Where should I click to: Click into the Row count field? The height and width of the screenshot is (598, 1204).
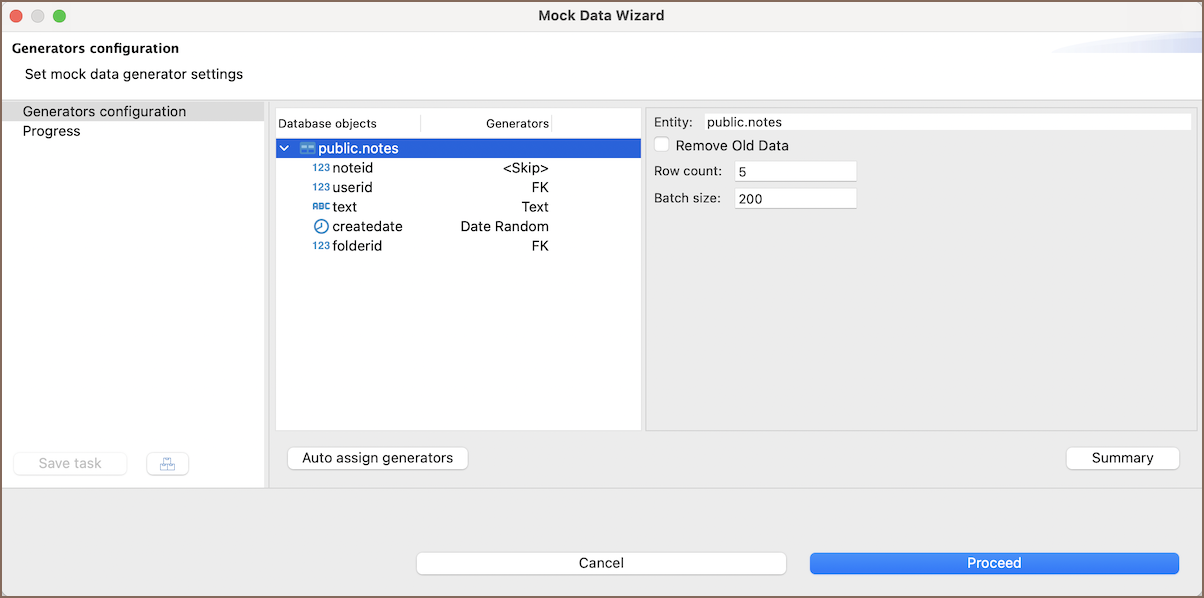coord(795,172)
